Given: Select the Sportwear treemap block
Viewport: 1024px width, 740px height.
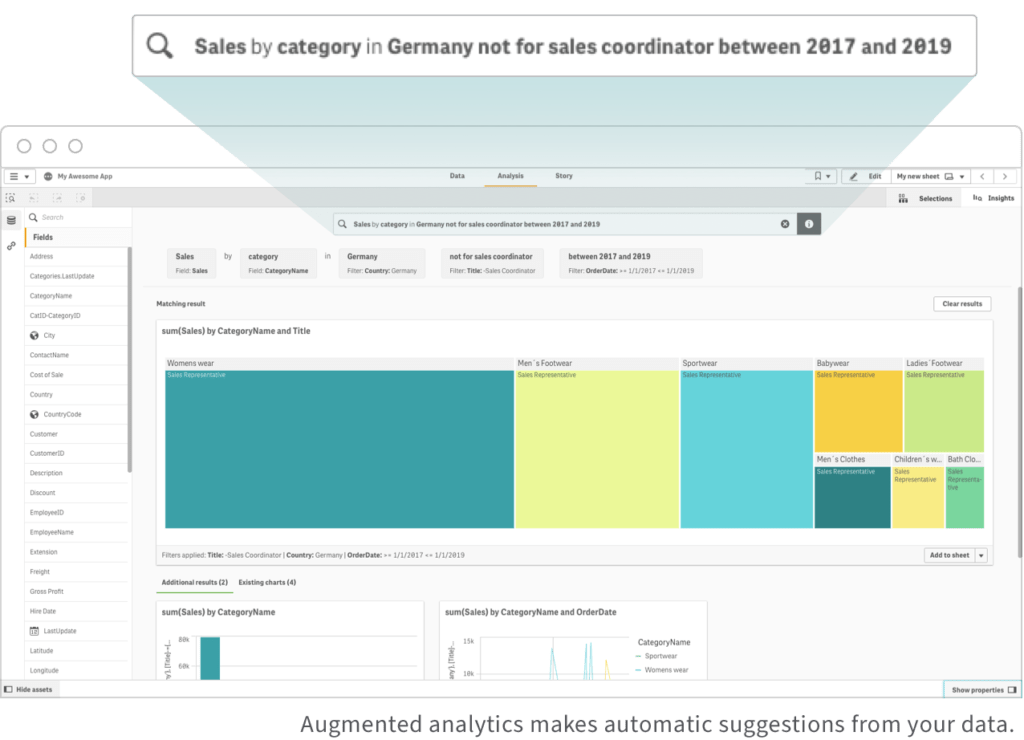Looking at the screenshot, I should click(746, 449).
